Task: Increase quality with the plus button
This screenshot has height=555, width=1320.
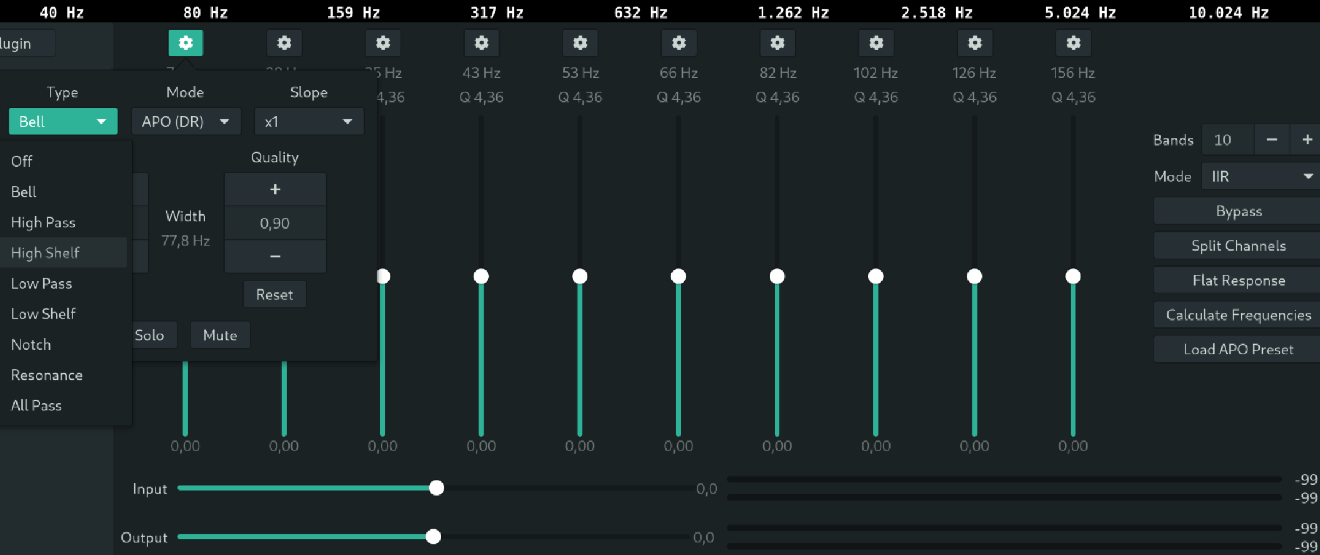Action: [275, 190]
